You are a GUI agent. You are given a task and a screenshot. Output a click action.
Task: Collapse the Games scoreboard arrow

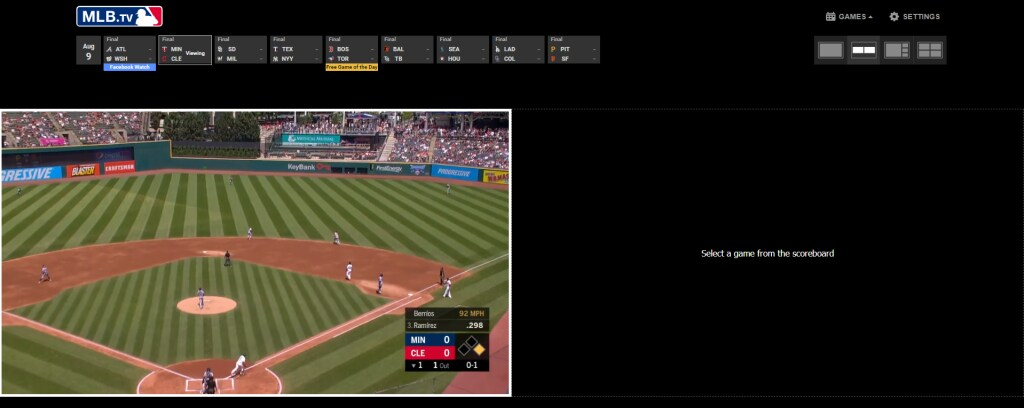click(870, 17)
